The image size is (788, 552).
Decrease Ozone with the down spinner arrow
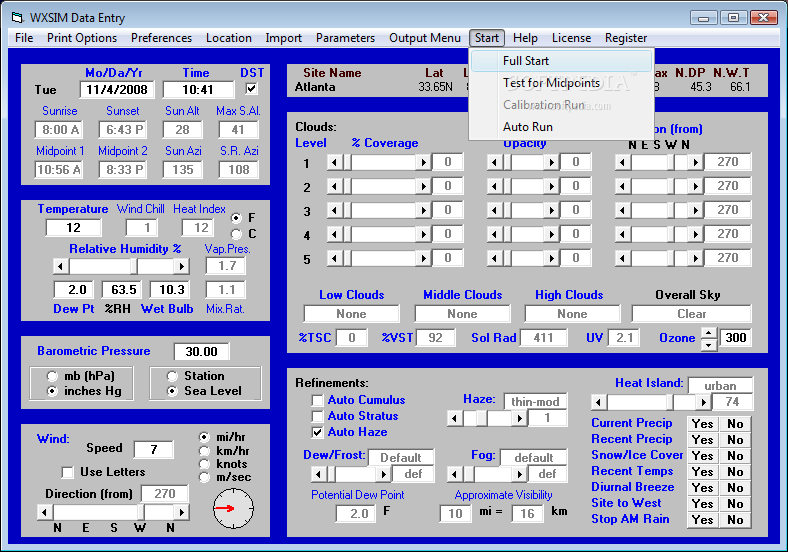[709, 344]
